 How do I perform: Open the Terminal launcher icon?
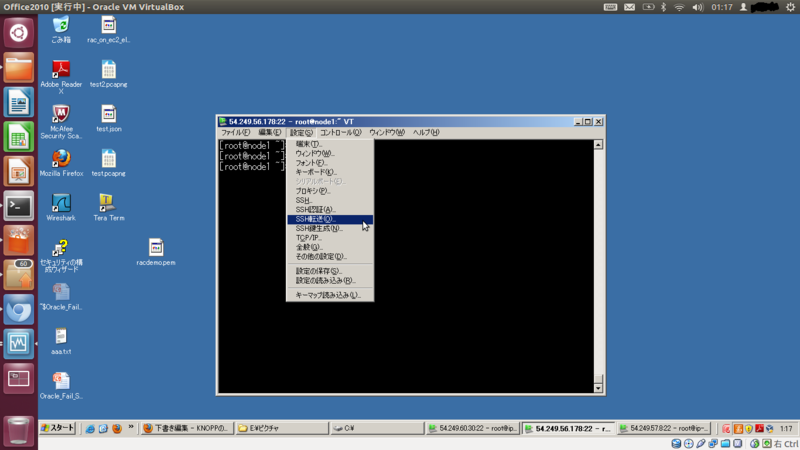[x=19, y=206]
